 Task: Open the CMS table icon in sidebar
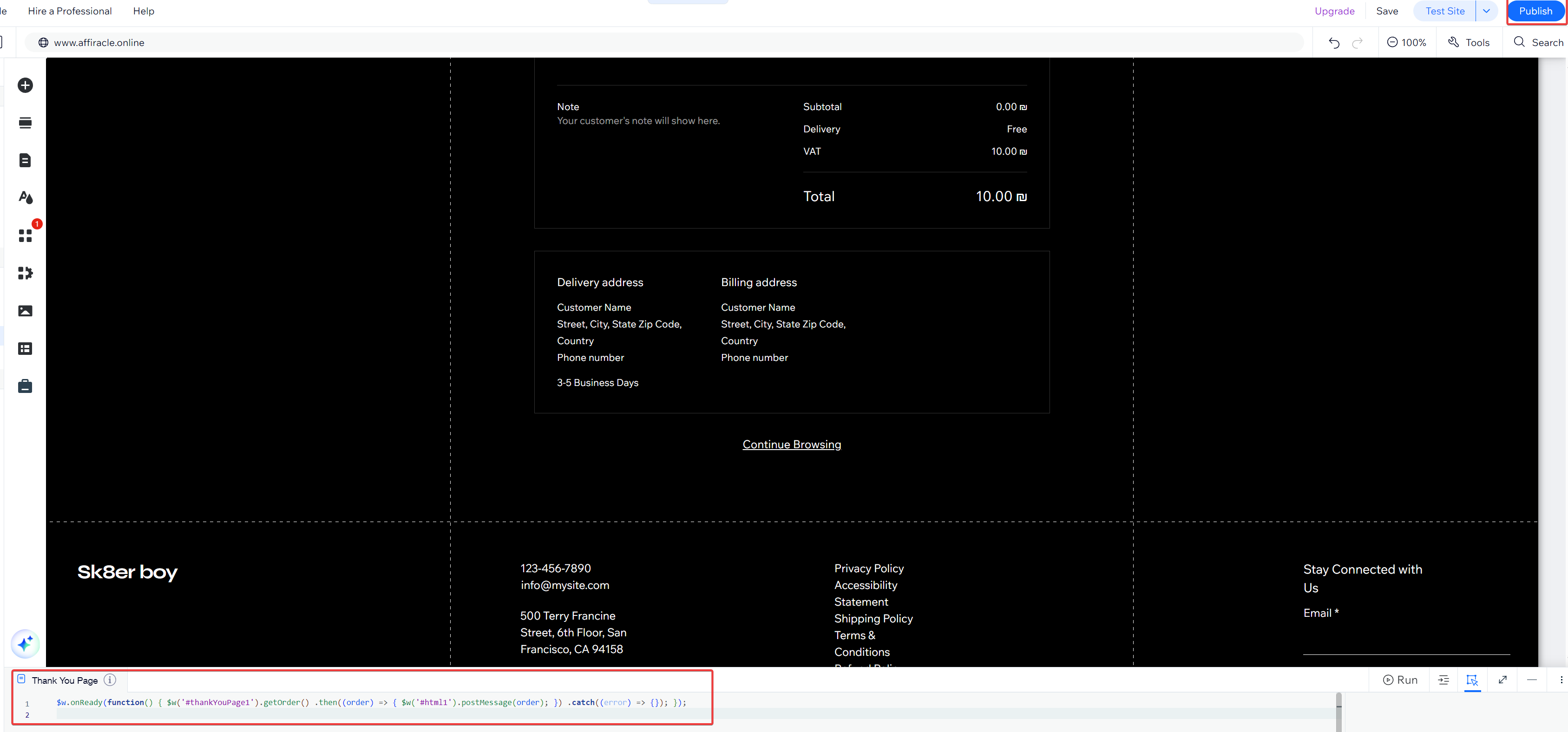25,349
